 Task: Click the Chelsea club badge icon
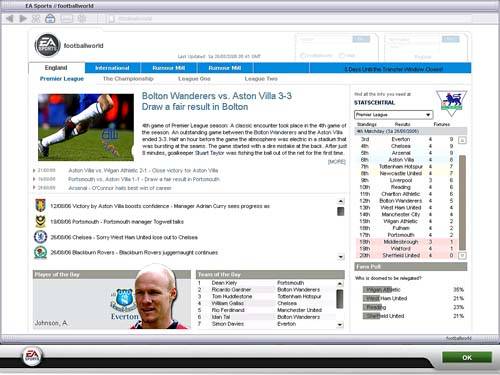point(40,237)
